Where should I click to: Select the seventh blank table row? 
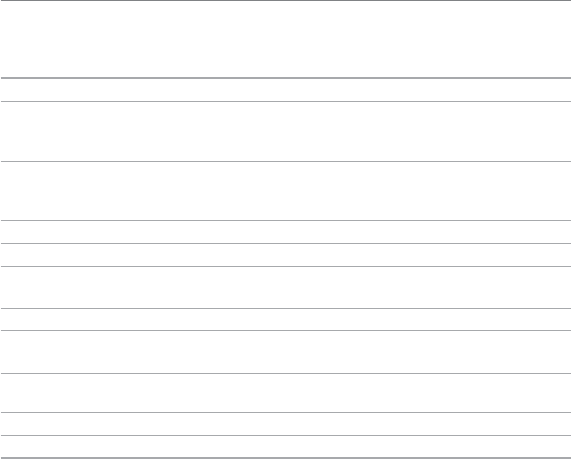(286, 319)
